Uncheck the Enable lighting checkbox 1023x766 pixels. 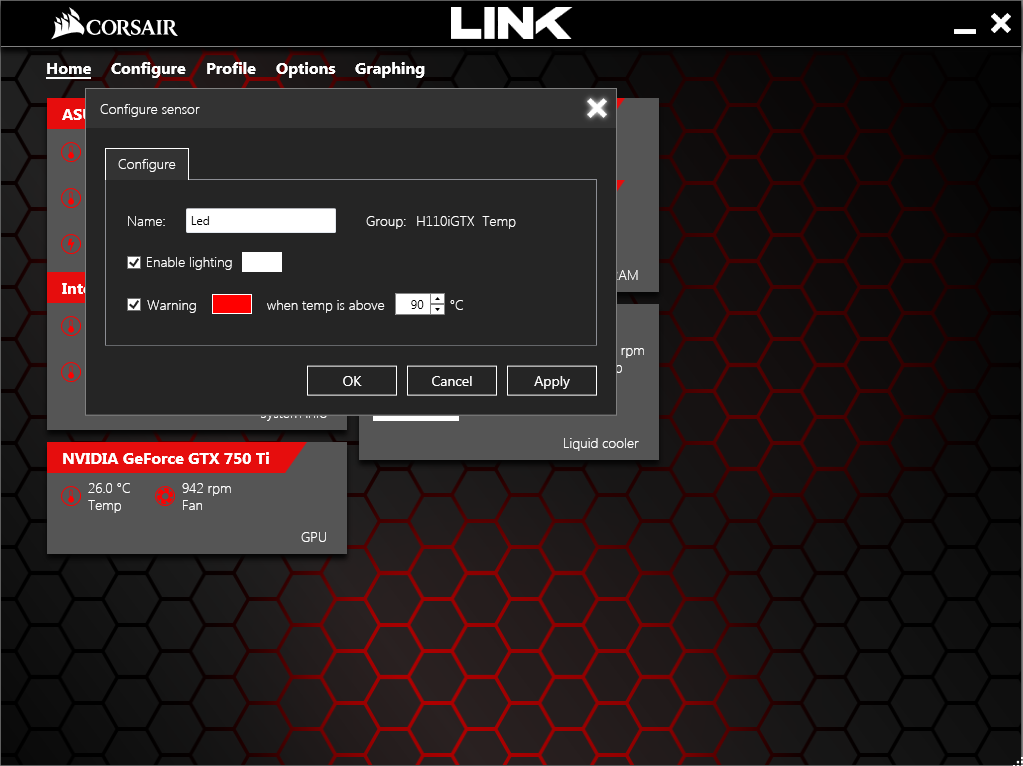click(134, 262)
